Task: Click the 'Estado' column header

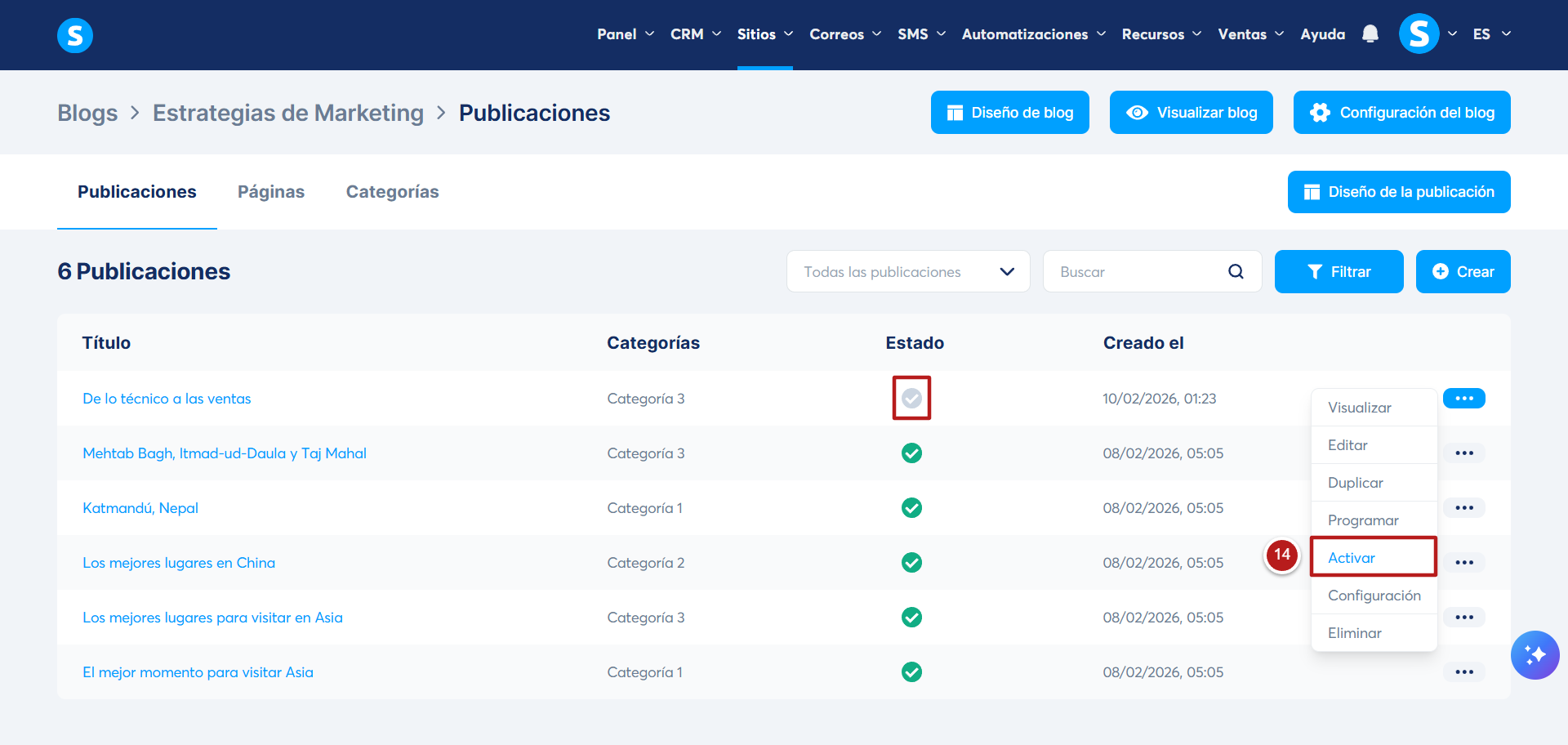Action: pyautogui.click(x=915, y=343)
